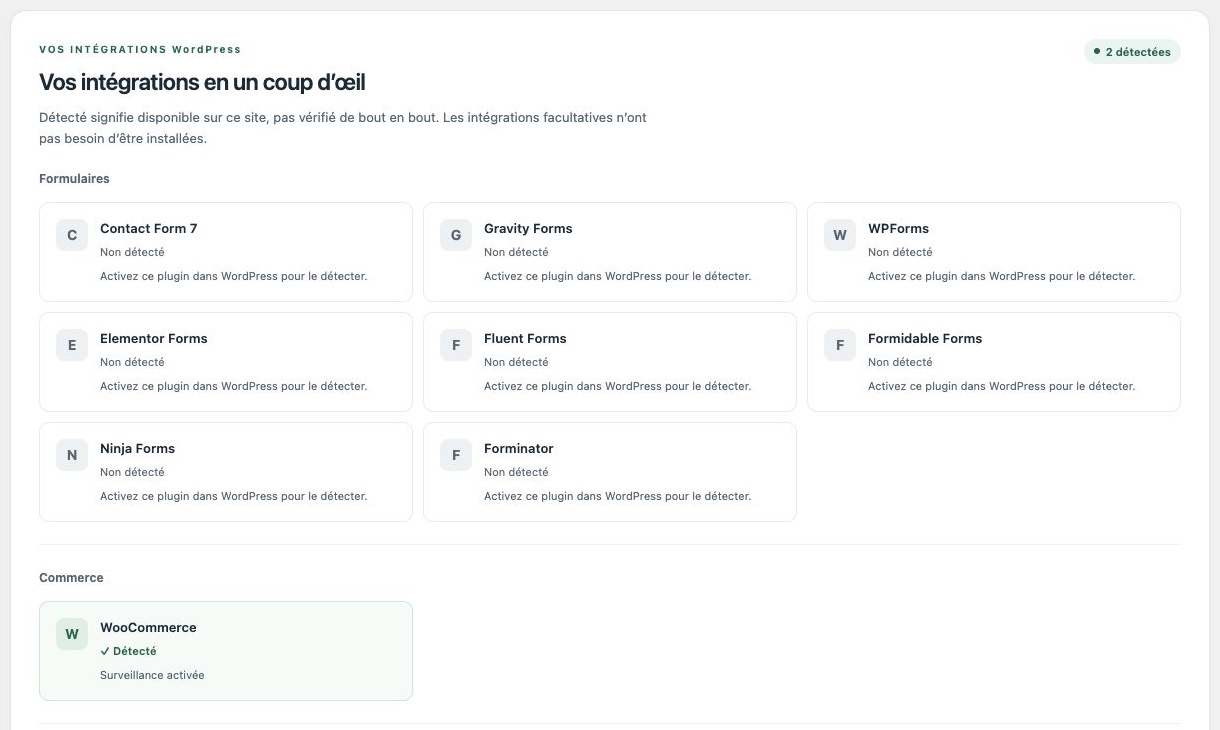Click 'Non détecté' under Formidable Forms

900,363
